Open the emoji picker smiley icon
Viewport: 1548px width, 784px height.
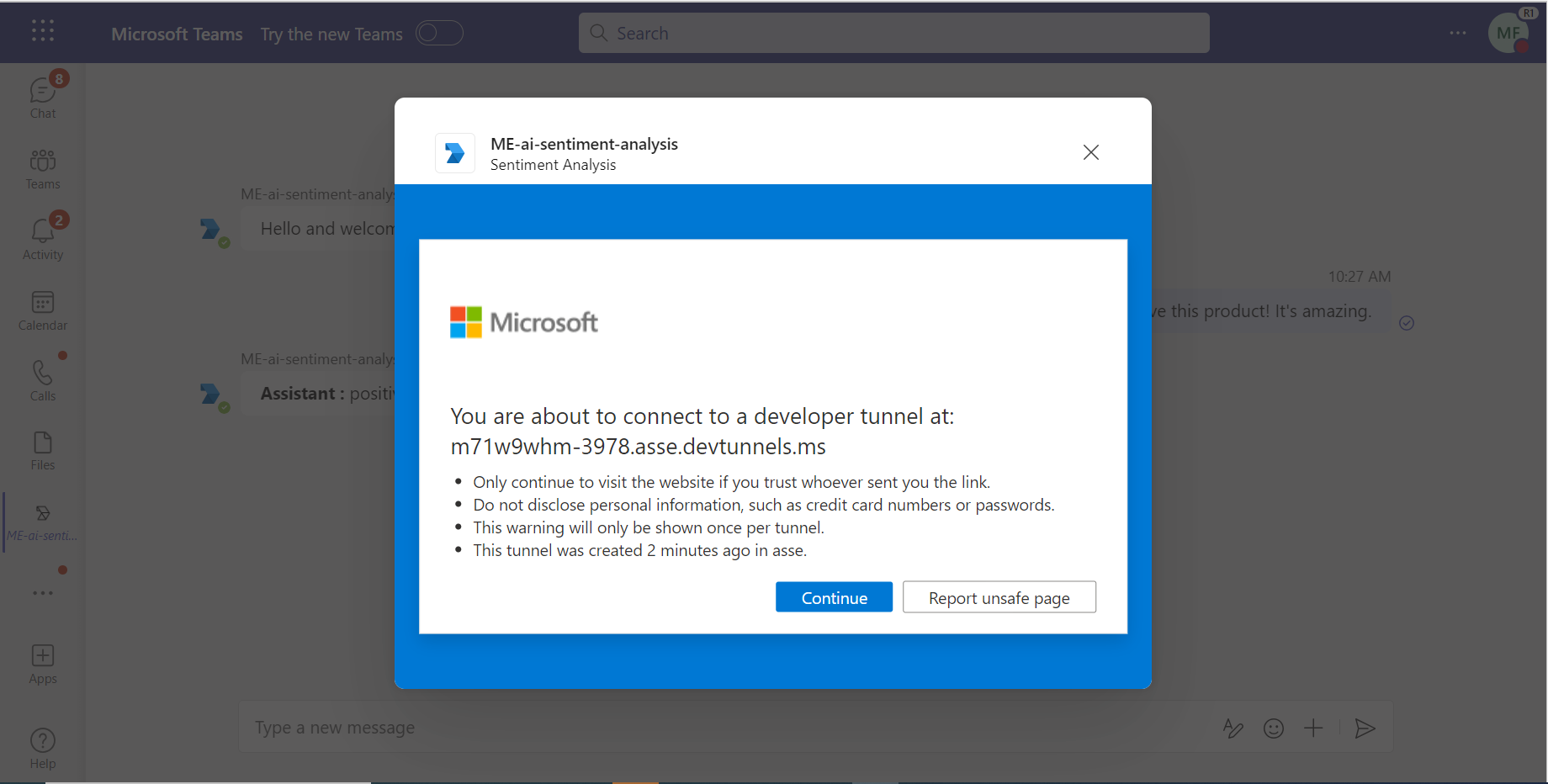[1274, 728]
